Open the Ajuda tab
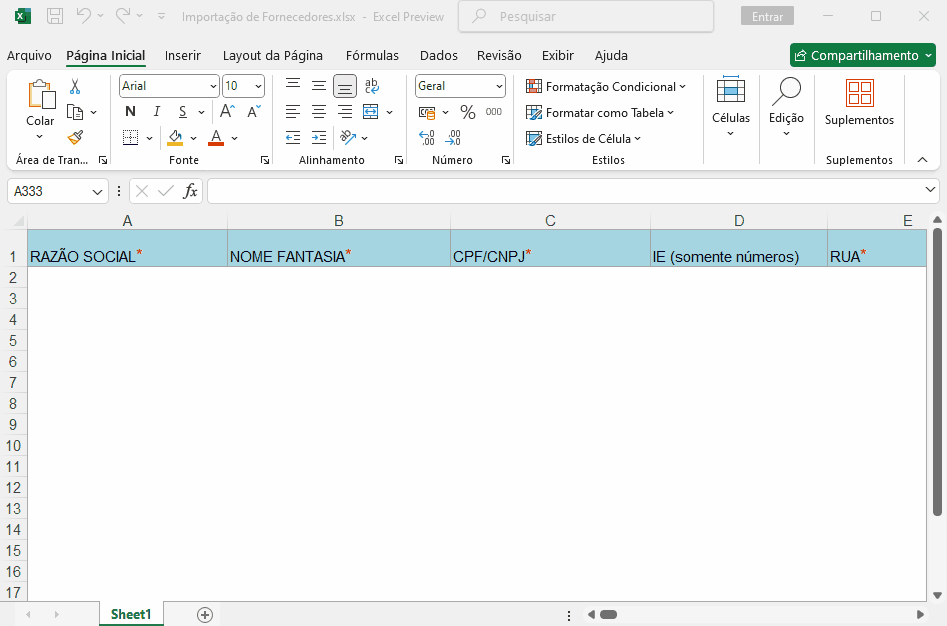This screenshot has height=626, width=947. (x=611, y=56)
